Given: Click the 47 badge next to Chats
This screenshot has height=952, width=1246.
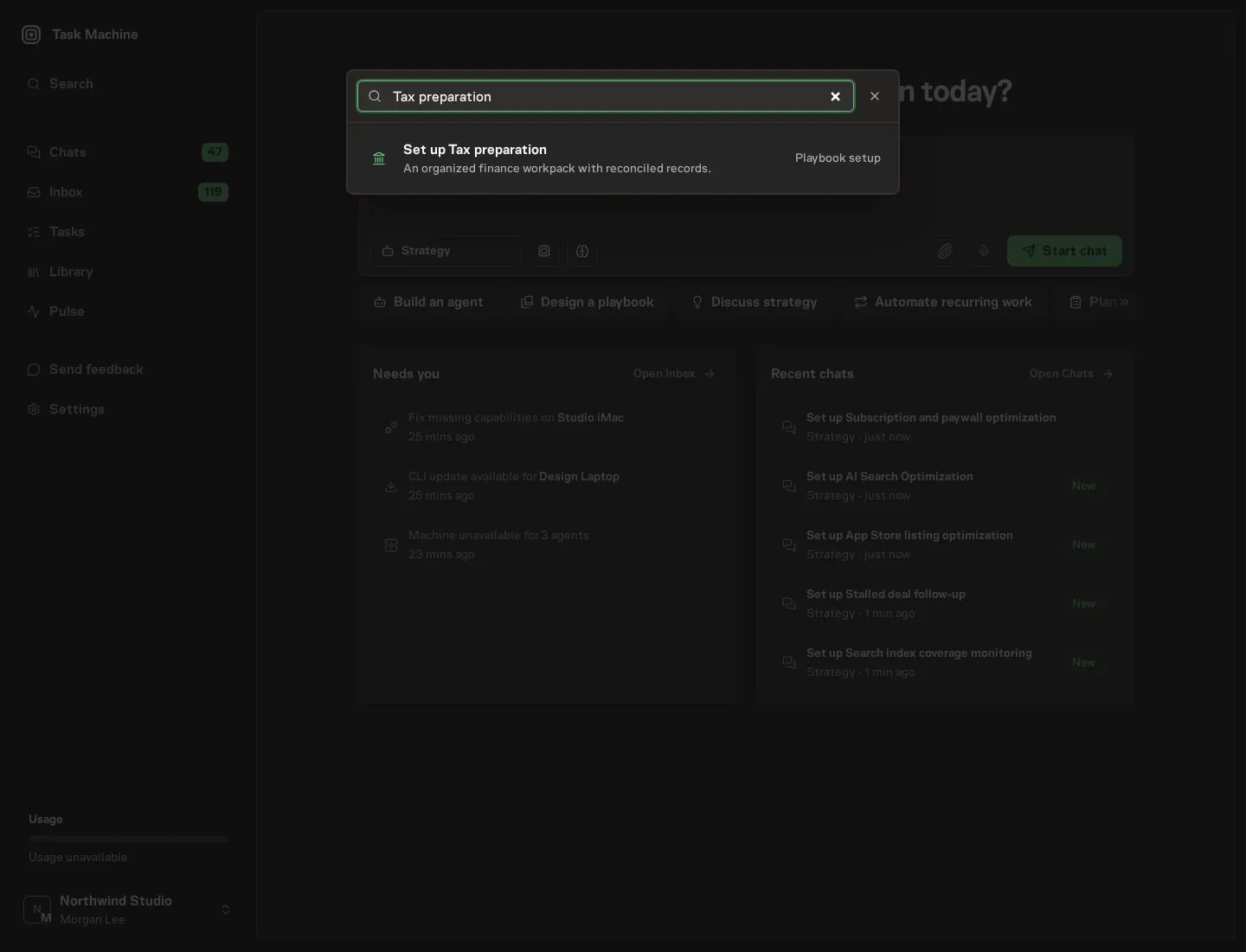Looking at the screenshot, I should click(215, 152).
